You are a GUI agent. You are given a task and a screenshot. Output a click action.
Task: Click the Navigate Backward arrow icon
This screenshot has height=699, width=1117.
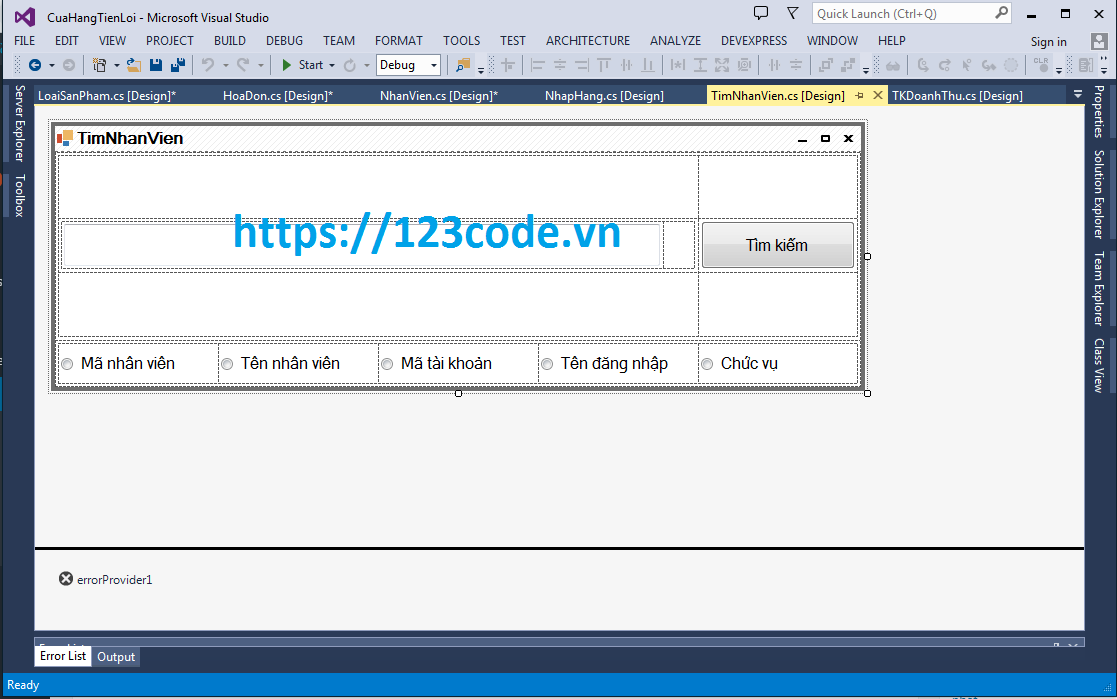[37, 63]
